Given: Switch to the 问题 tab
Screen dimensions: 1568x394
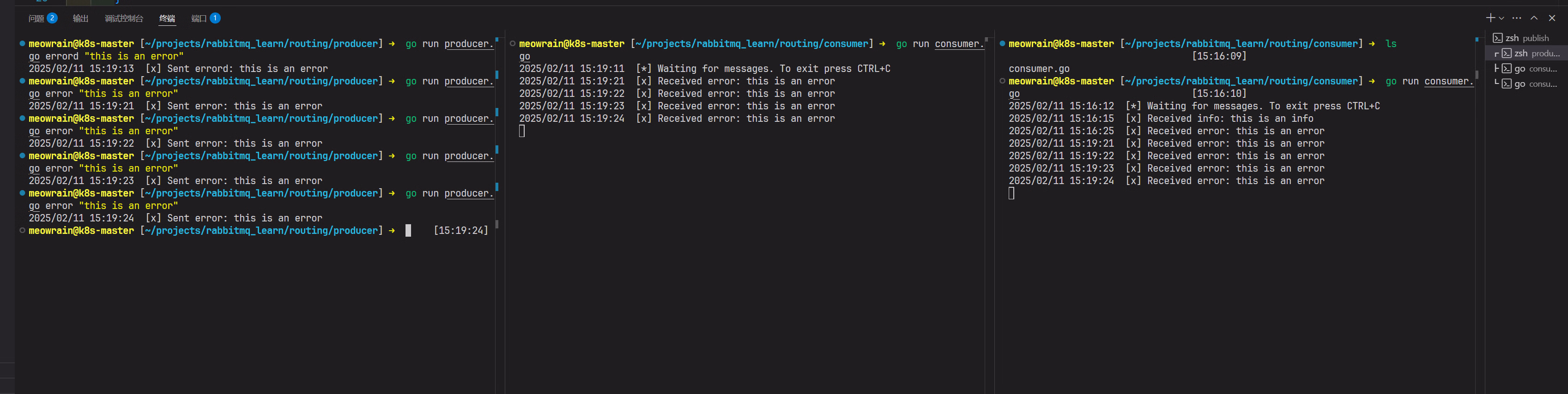Looking at the screenshot, I should pos(36,18).
